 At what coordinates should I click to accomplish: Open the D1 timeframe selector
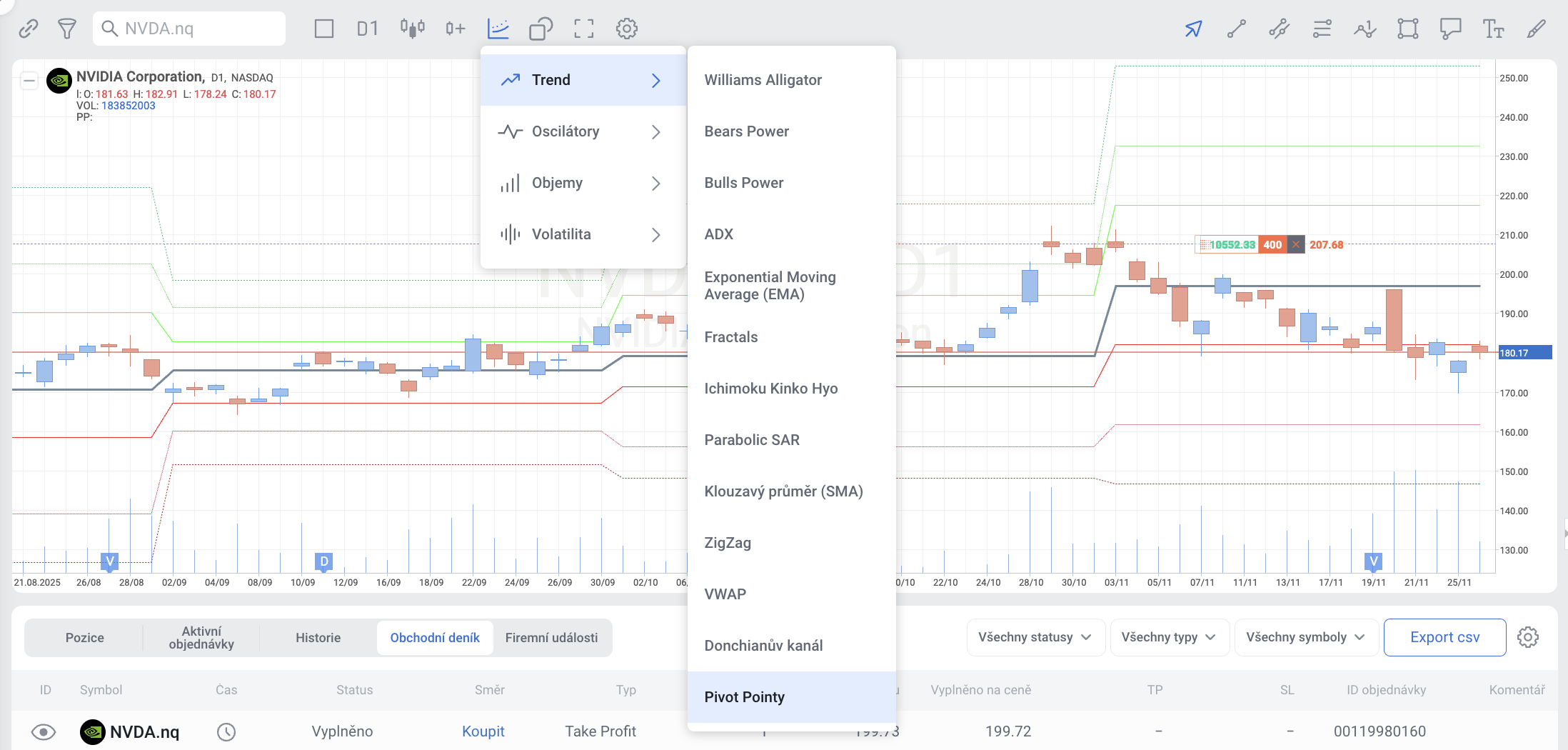(x=368, y=29)
